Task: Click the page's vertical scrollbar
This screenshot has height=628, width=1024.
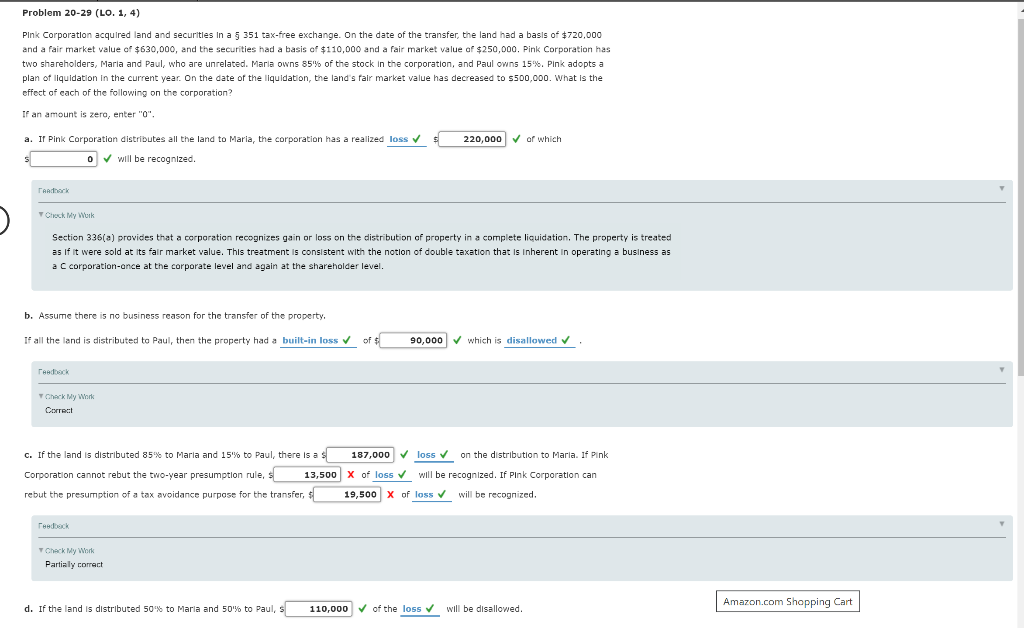Action: pos(1020,196)
